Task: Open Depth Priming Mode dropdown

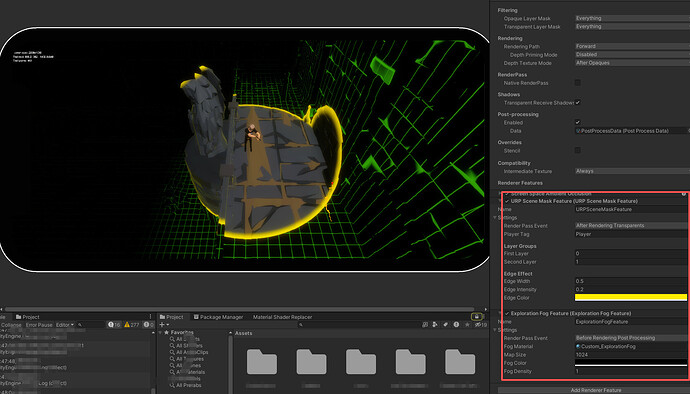Action: click(x=632, y=55)
